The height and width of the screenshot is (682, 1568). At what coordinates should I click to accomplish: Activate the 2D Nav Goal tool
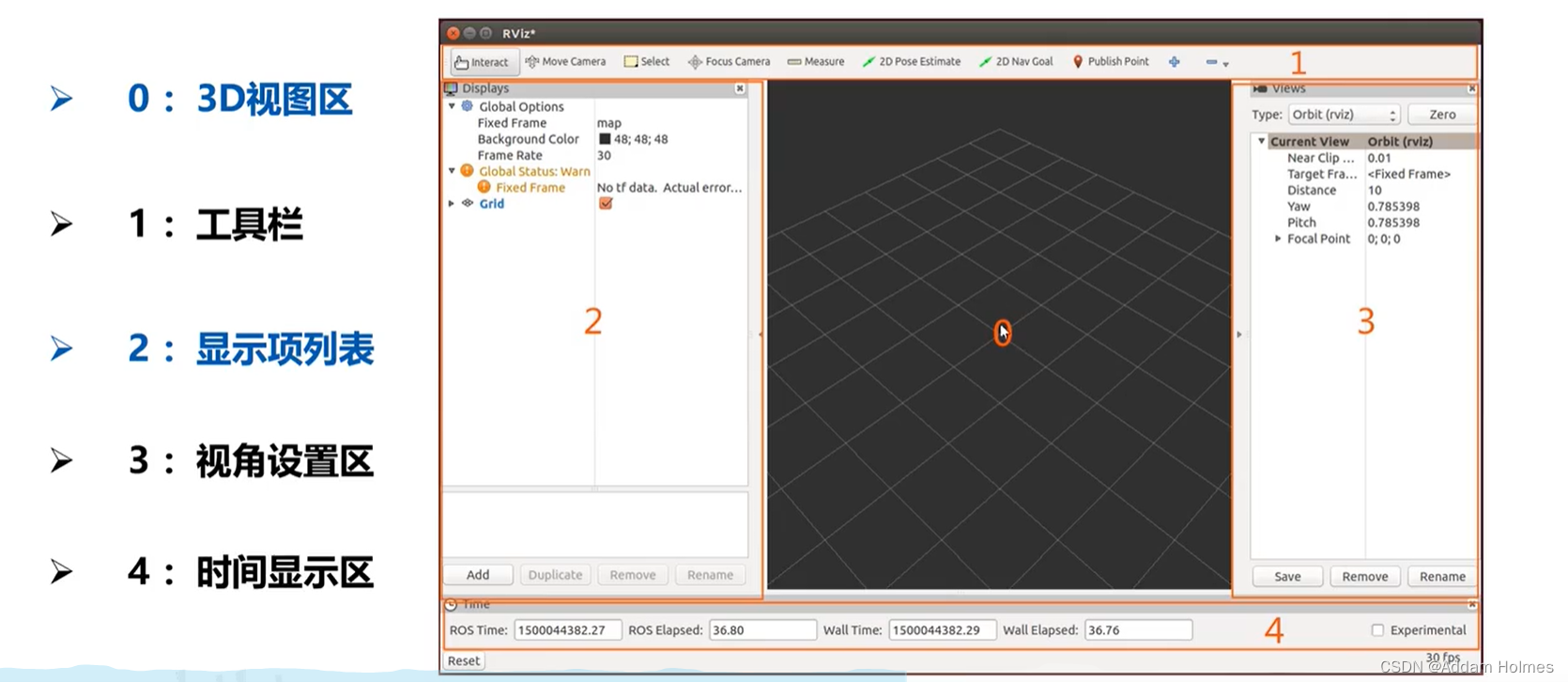1016,62
